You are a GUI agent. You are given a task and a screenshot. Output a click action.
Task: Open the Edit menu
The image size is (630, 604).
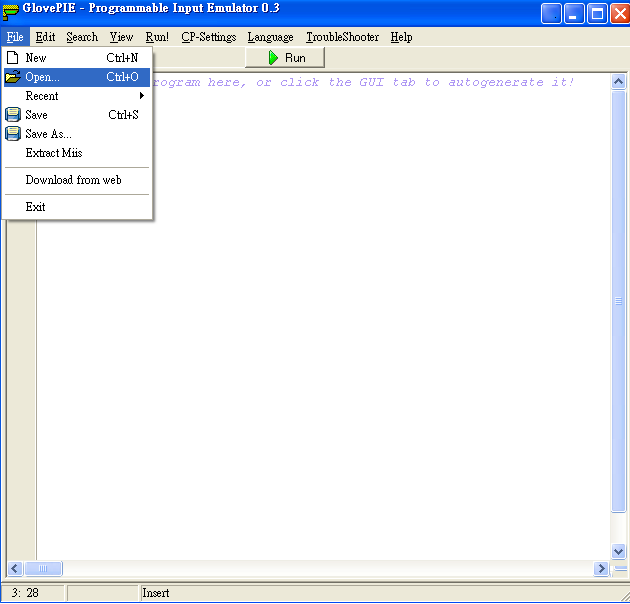(x=45, y=37)
